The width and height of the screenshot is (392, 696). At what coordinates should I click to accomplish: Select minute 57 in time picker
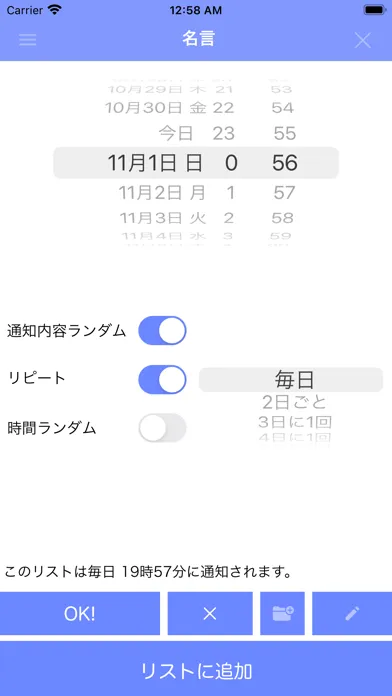(x=284, y=193)
